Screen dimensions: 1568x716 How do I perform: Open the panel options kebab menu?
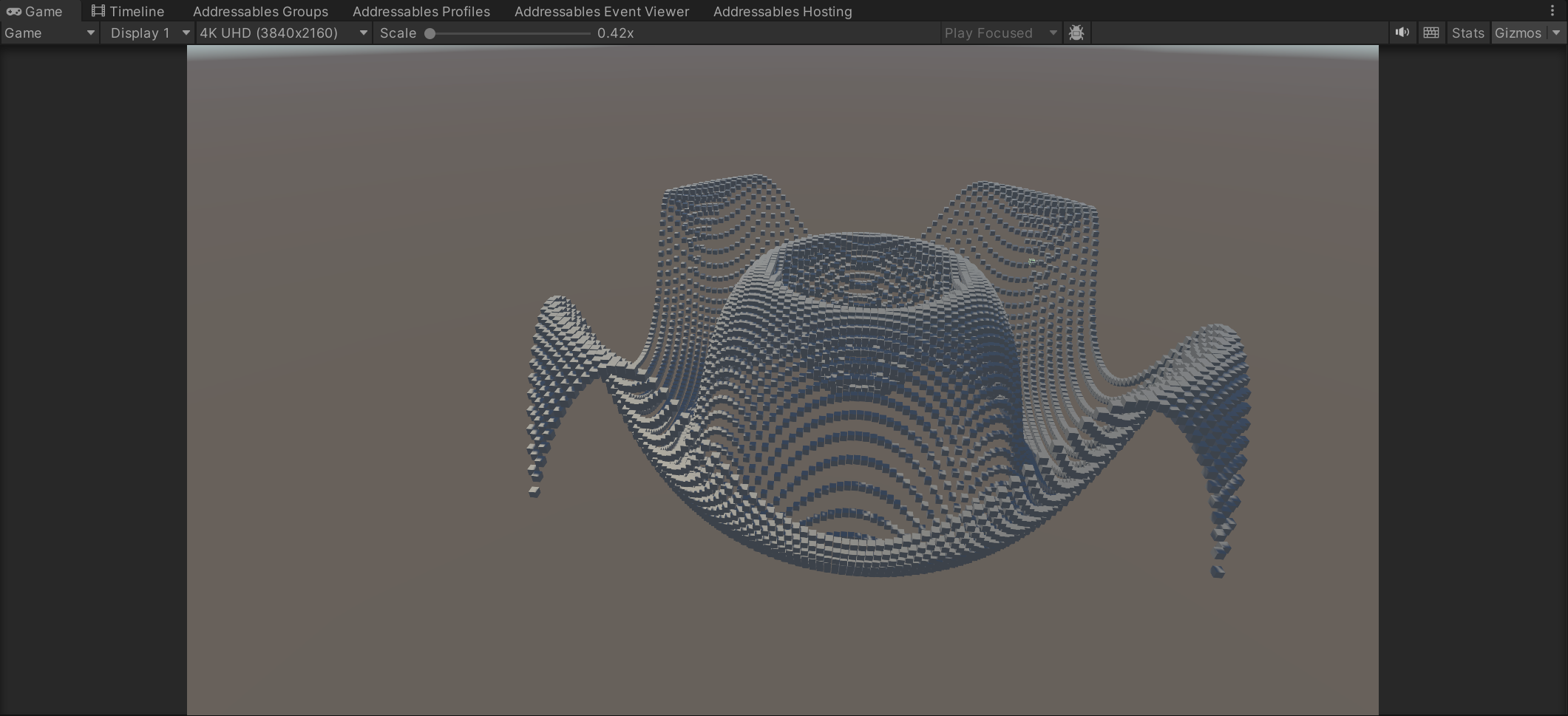pyautogui.click(x=1552, y=11)
